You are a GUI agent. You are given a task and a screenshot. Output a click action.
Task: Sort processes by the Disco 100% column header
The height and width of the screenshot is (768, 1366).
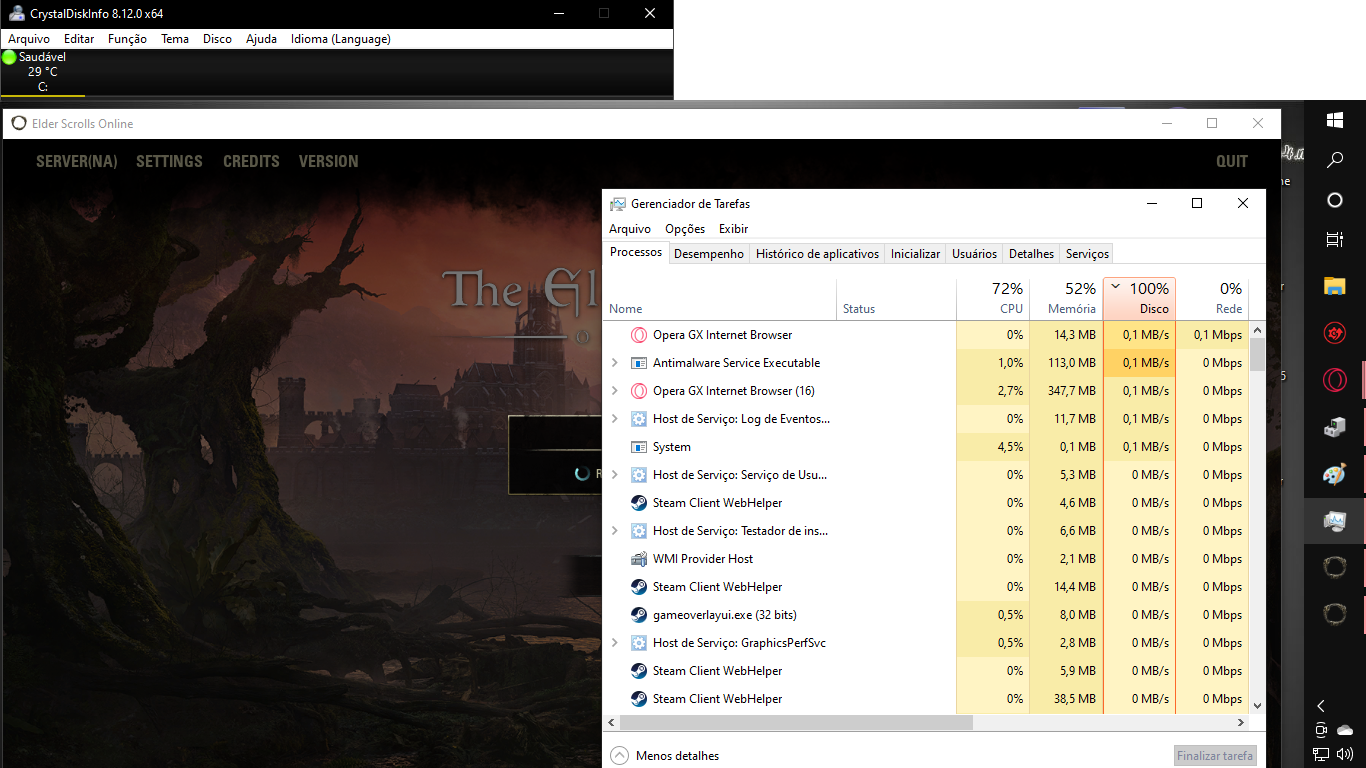(x=1139, y=298)
